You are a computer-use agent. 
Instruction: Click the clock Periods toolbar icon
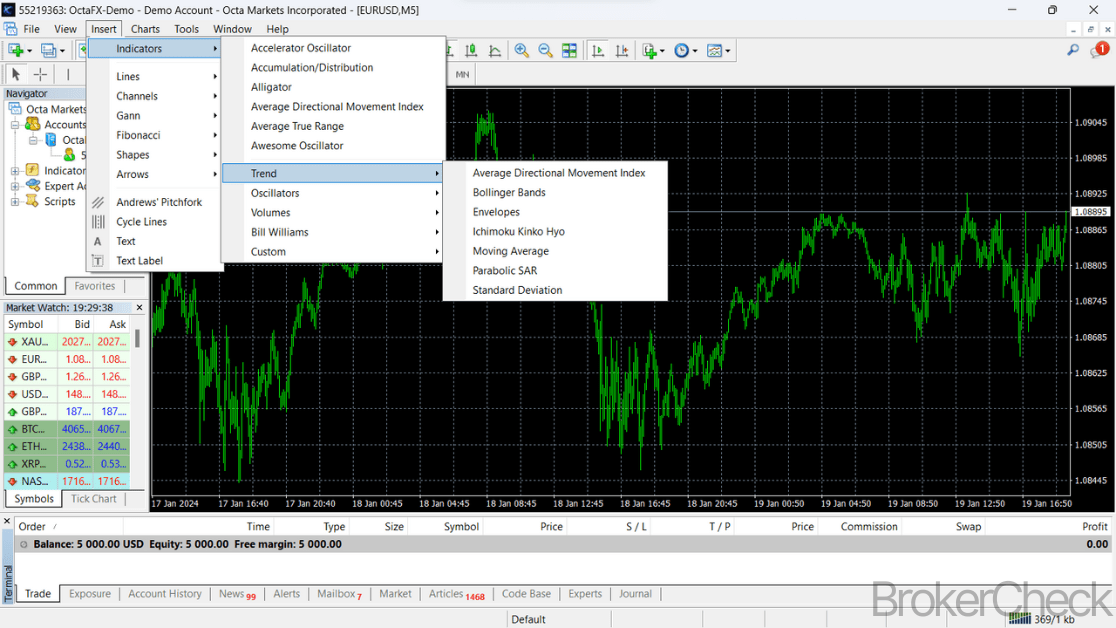[682, 51]
